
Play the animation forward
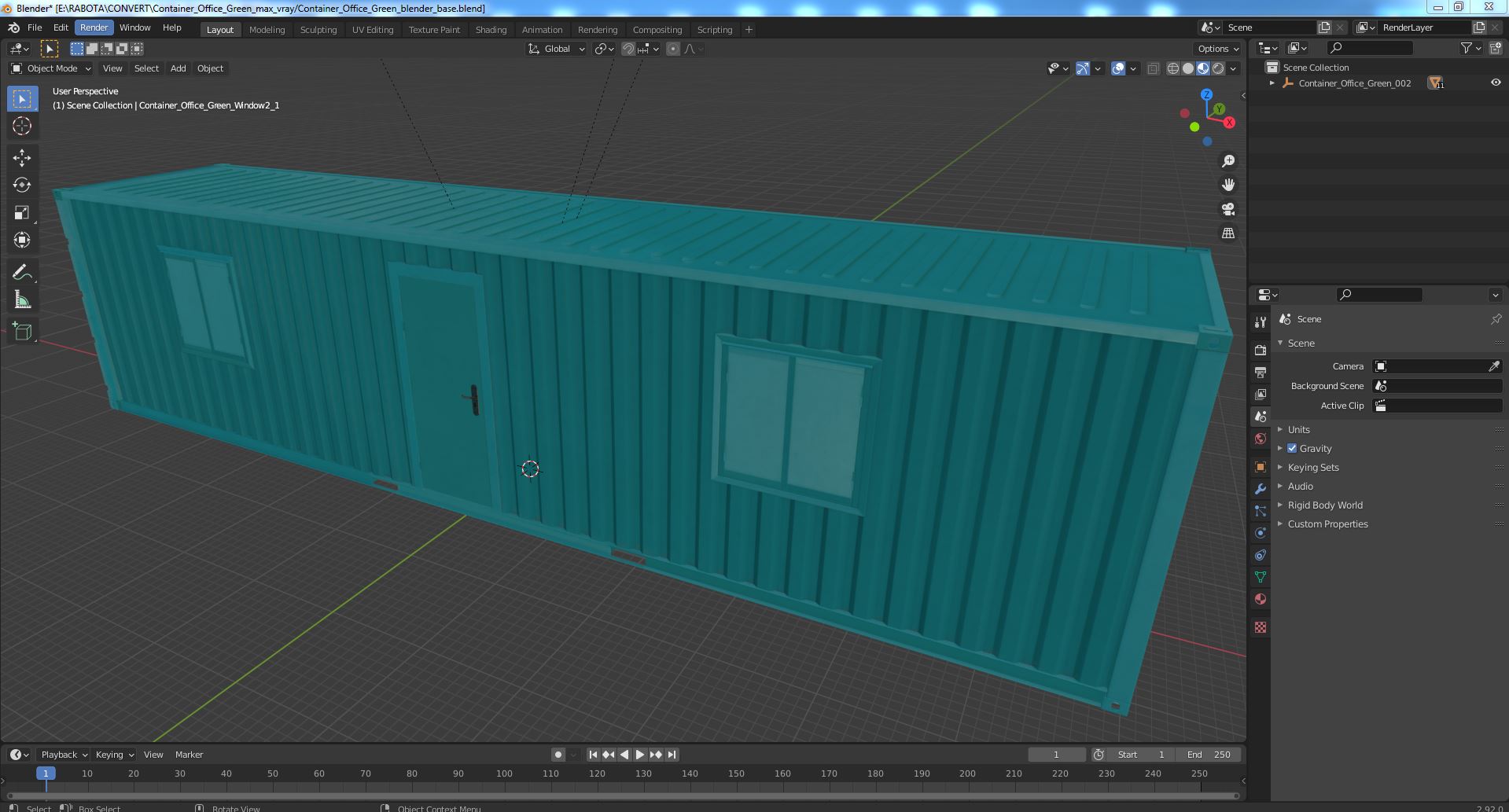640,755
